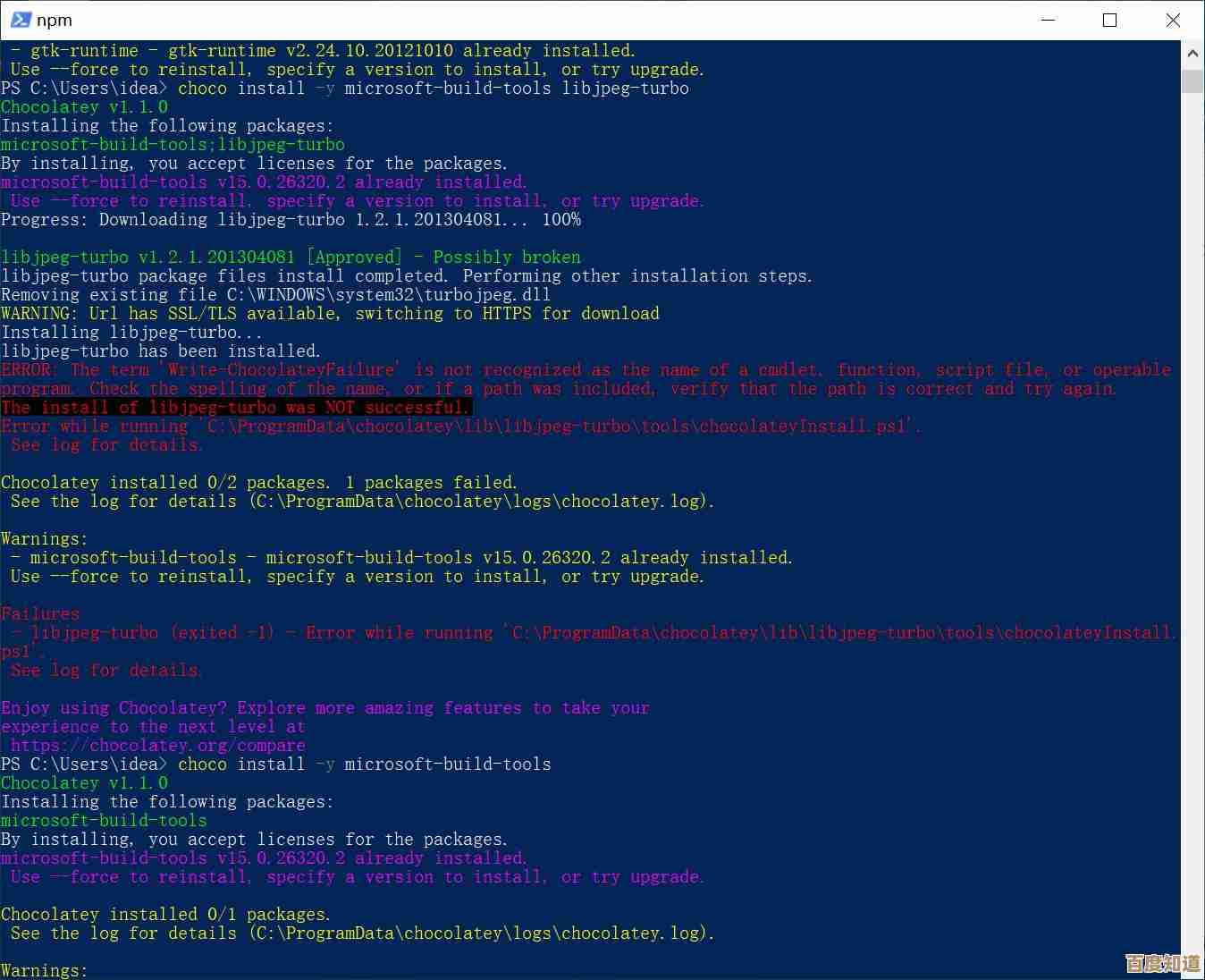Image resolution: width=1205 pixels, height=980 pixels.
Task: Click the turbojpeg.dll file removal line
Action: pyautogui.click(x=275, y=295)
